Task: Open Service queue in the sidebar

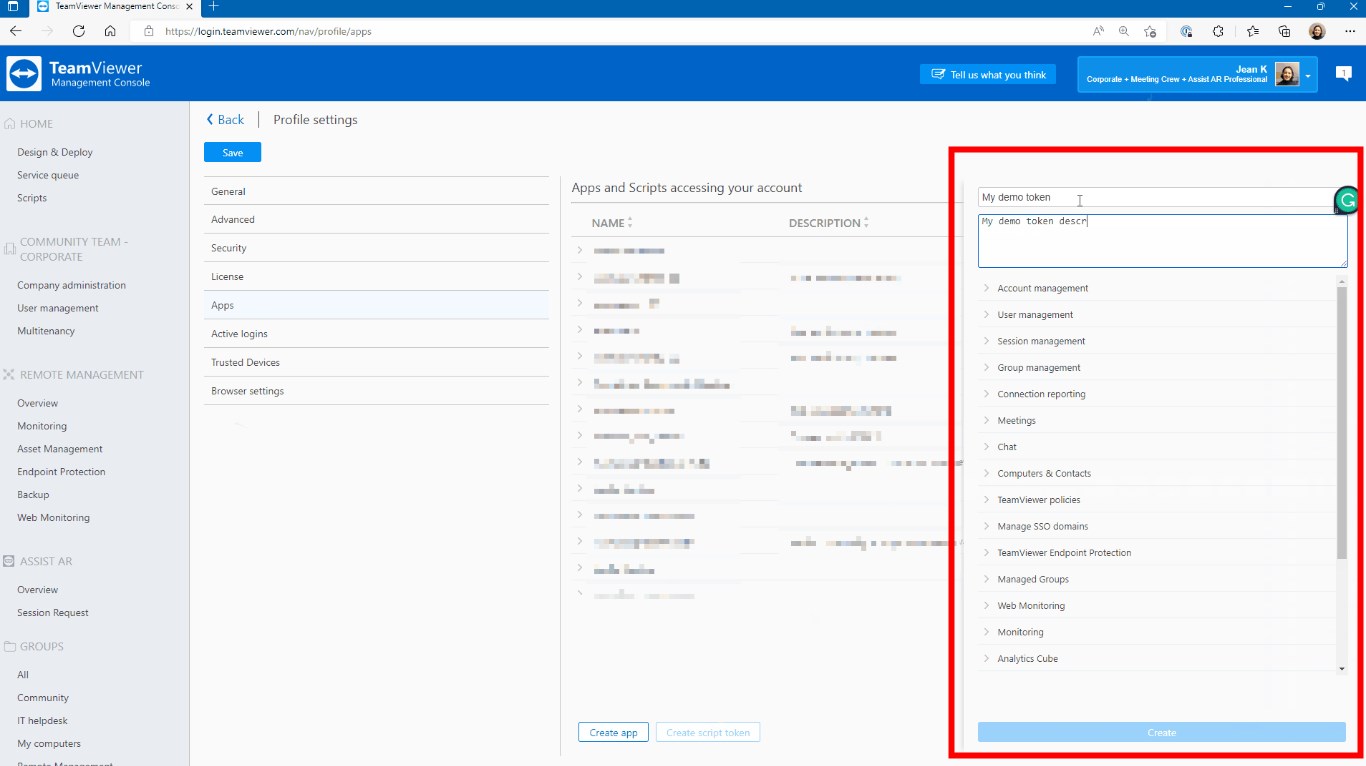Action: coord(48,175)
